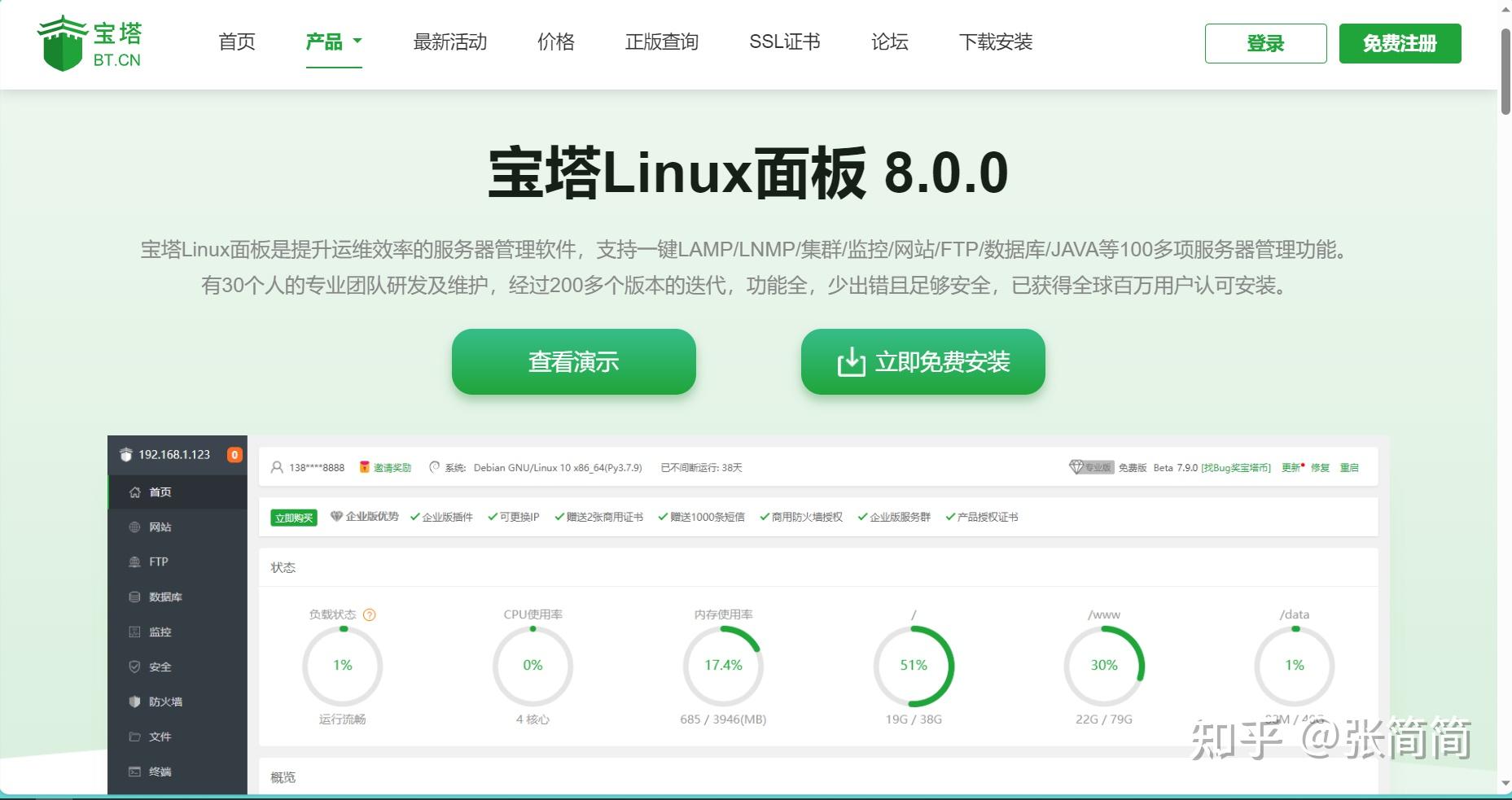Click the 概览 section title
Image resolution: width=1512 pixels, height=800 pixels.
(283, 777)
